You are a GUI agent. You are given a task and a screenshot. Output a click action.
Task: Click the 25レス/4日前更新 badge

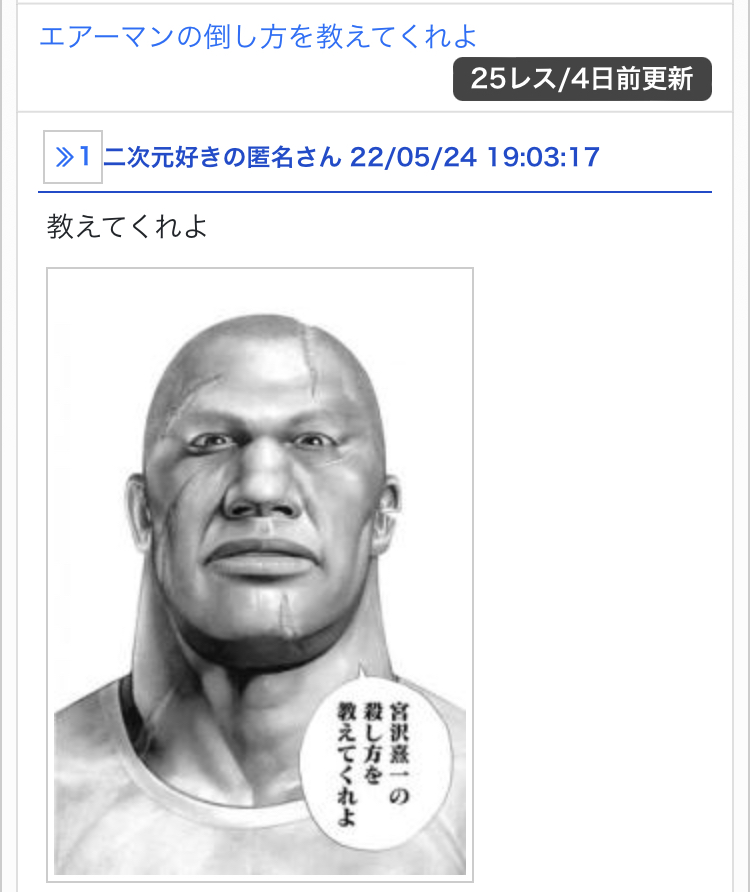[582, 79]
